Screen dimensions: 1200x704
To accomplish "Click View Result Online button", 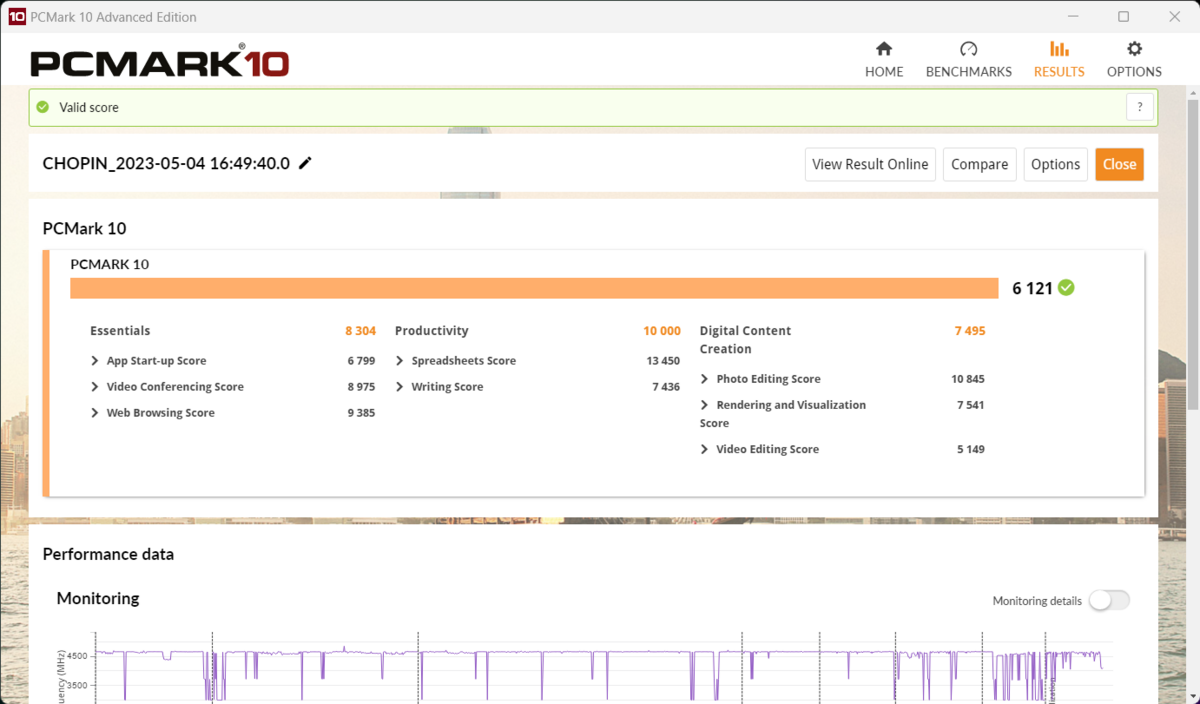I will tap(870, 164).
